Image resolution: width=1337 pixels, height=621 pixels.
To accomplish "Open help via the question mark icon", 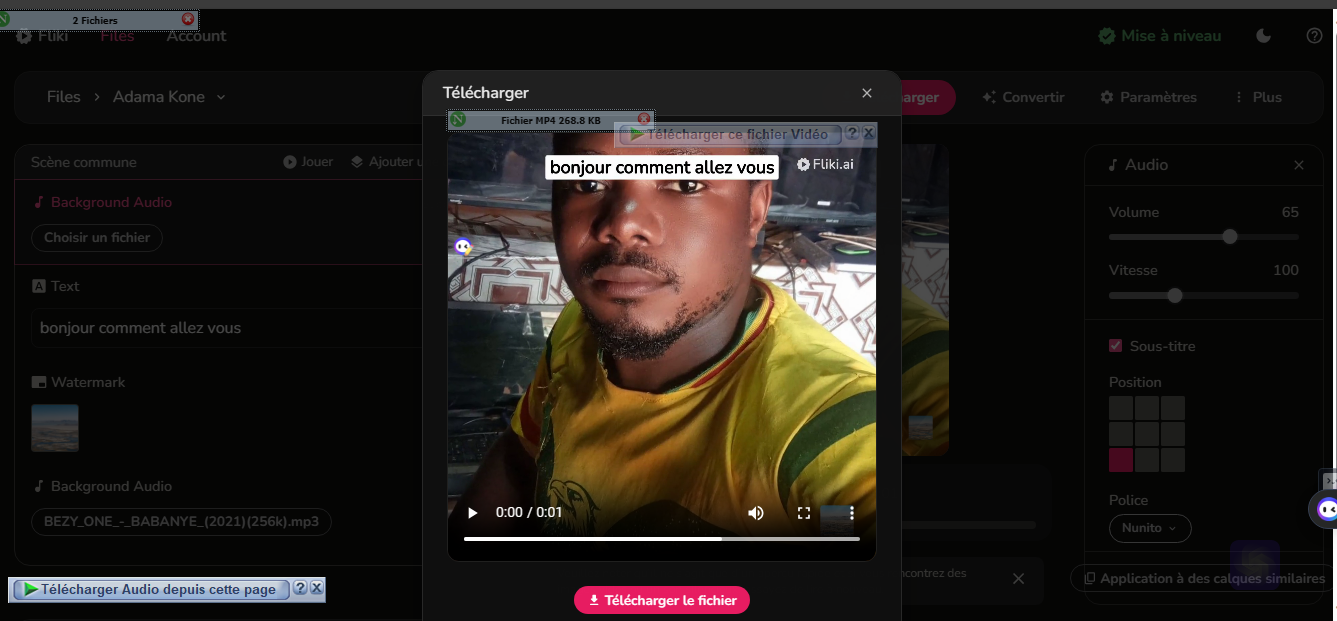I will click(x=1314, y=36).
